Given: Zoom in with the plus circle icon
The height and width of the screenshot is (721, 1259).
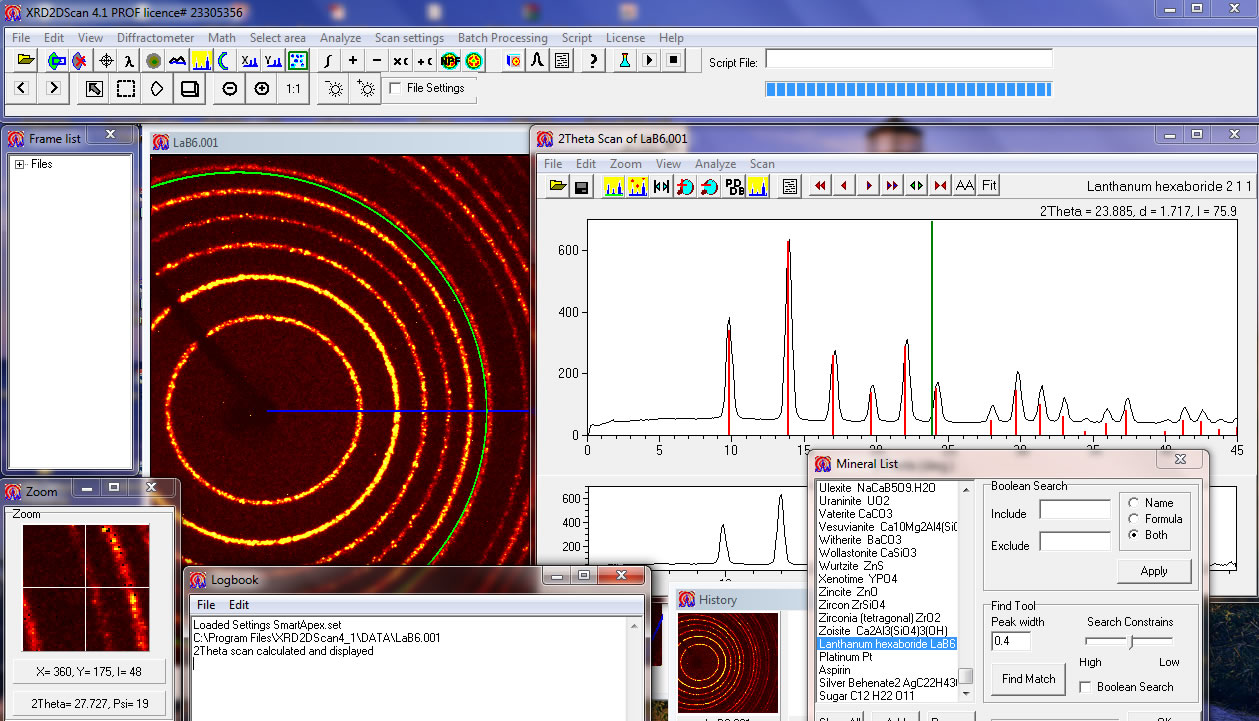Looking at the screenshot, I should click(x=262, y=89).
